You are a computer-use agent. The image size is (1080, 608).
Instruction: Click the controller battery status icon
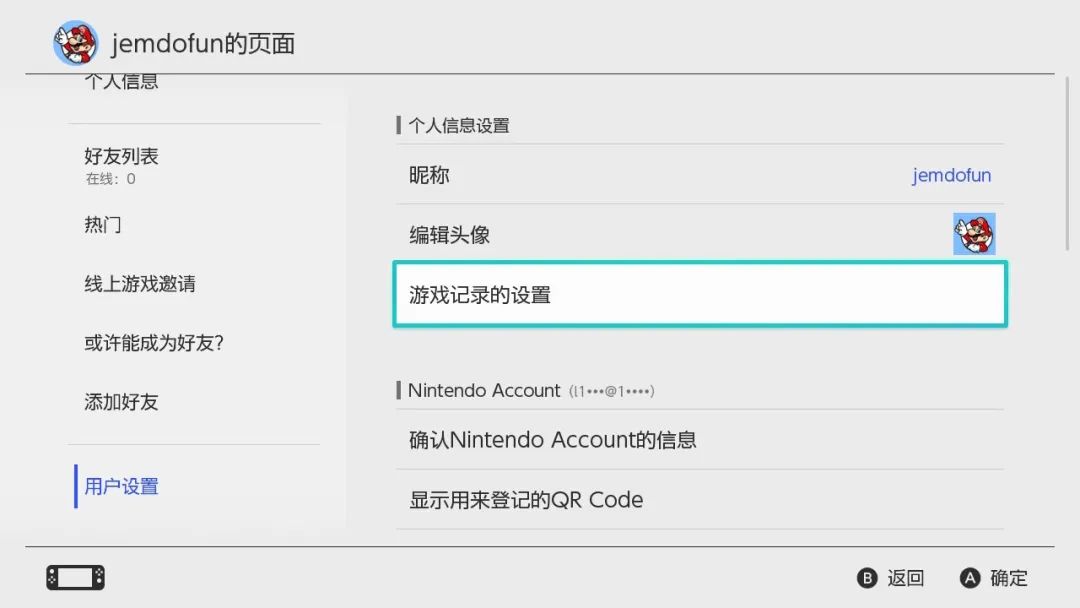(74, 576)
